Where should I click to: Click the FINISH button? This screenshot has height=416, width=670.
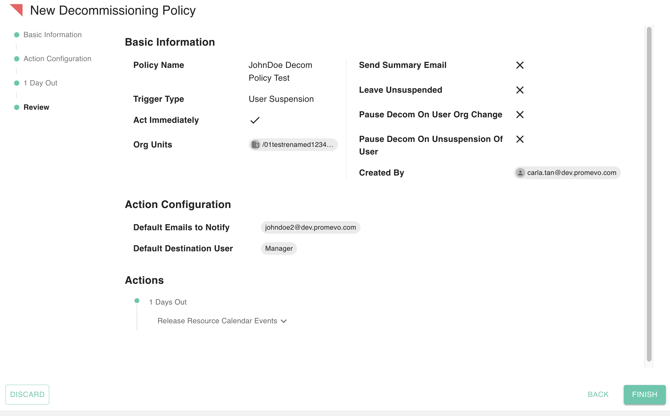coord(644,394)
